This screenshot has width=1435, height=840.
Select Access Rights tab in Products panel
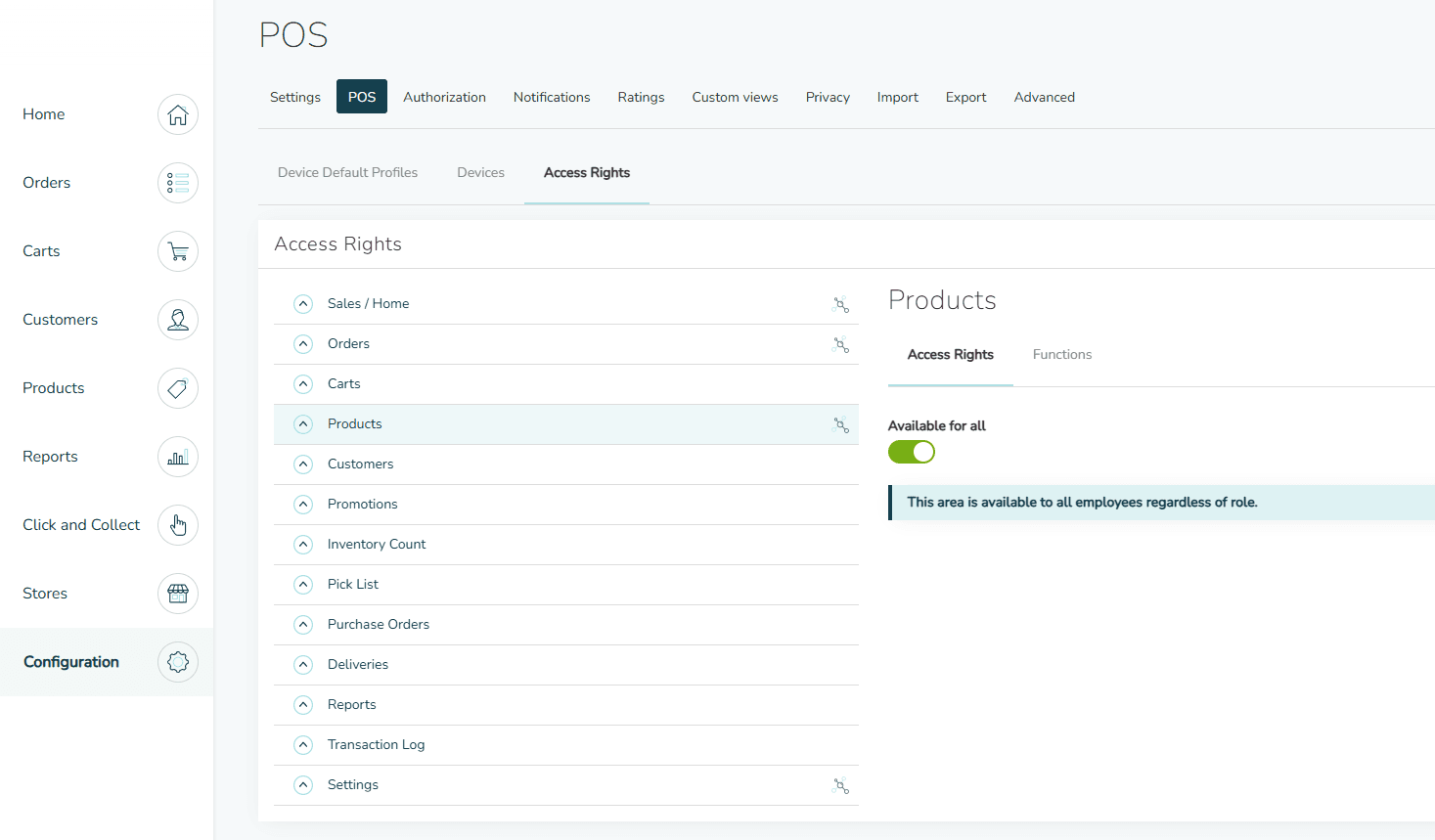click(951, 355)
